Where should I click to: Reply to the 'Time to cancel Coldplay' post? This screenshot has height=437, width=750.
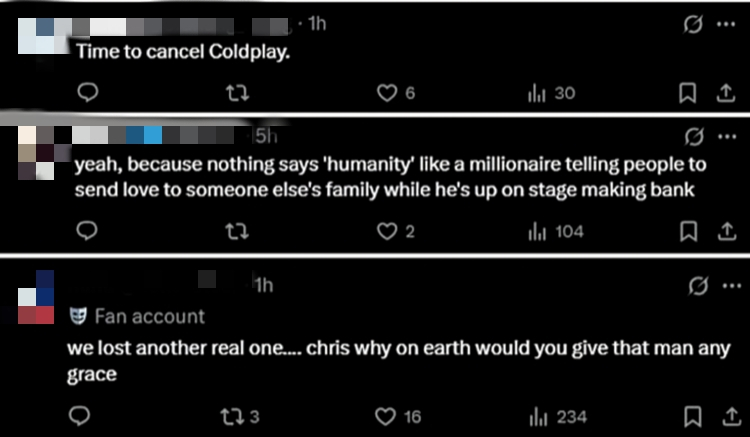[88, 93]
